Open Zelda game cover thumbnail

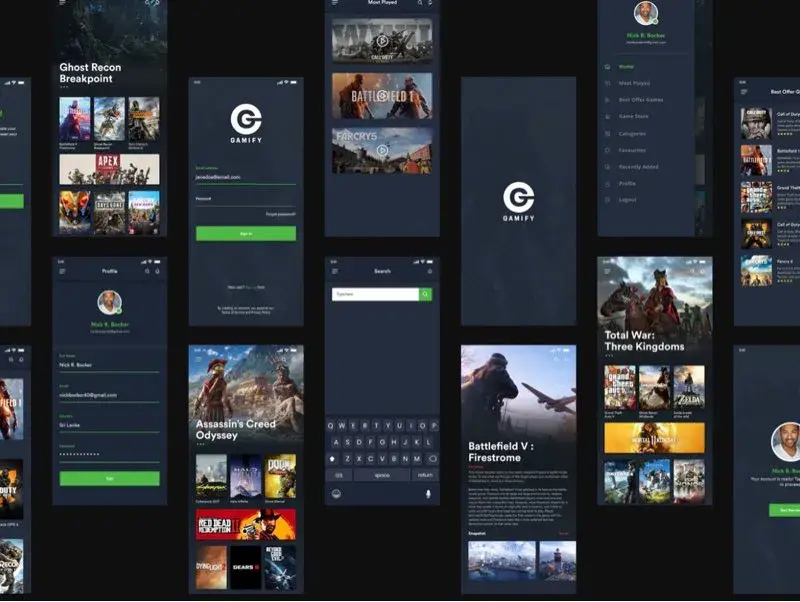tap(689, 387)
